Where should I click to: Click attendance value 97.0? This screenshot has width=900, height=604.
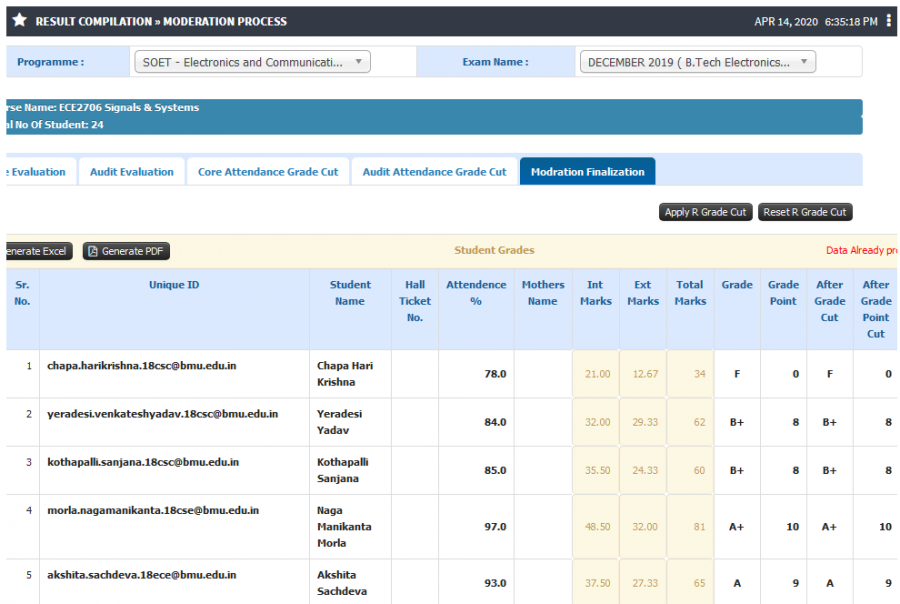tap(495, 526)
